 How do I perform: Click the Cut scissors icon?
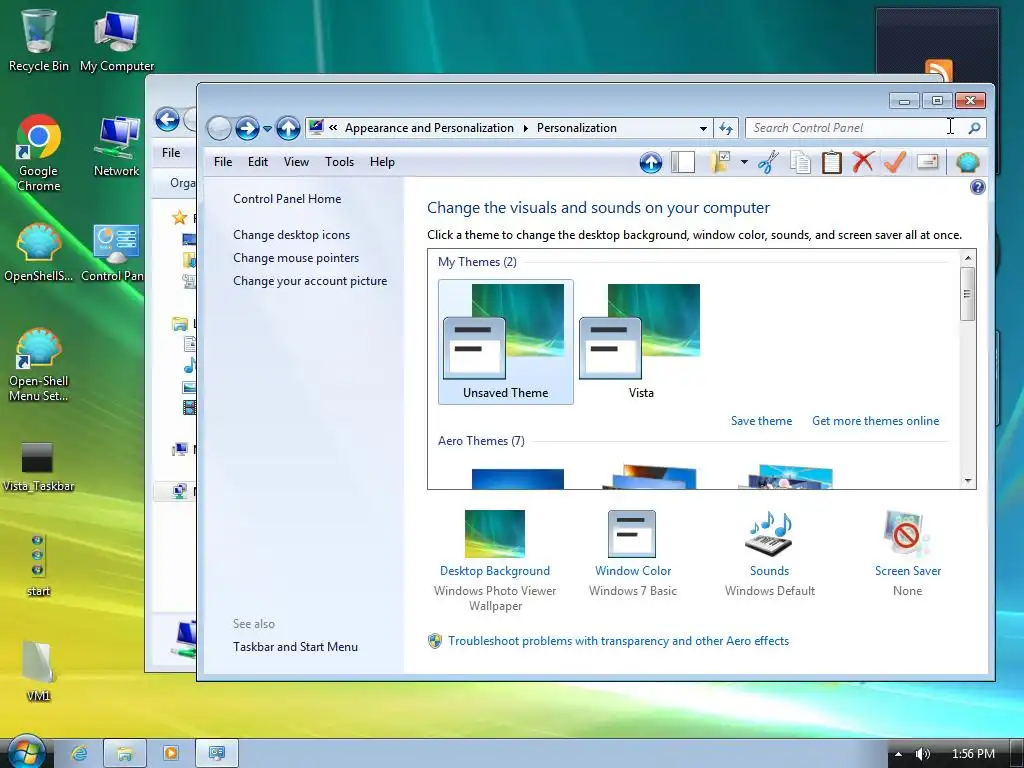point(768,162)
